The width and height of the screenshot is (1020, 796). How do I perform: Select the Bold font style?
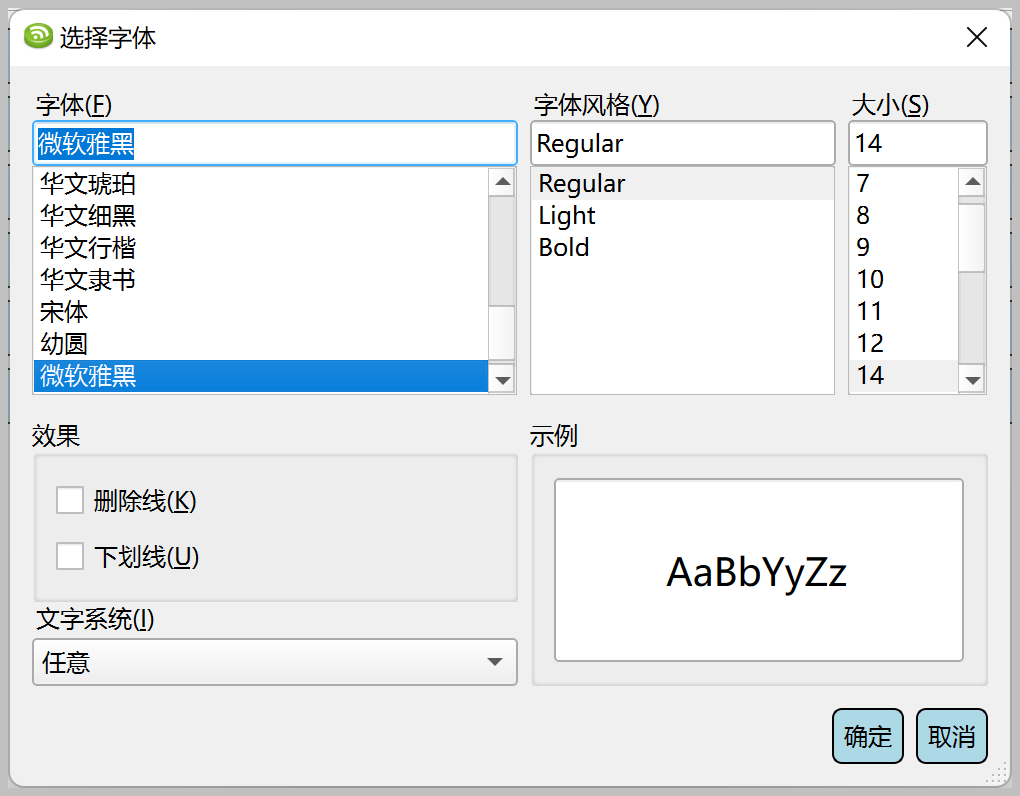tap(564, 248)
